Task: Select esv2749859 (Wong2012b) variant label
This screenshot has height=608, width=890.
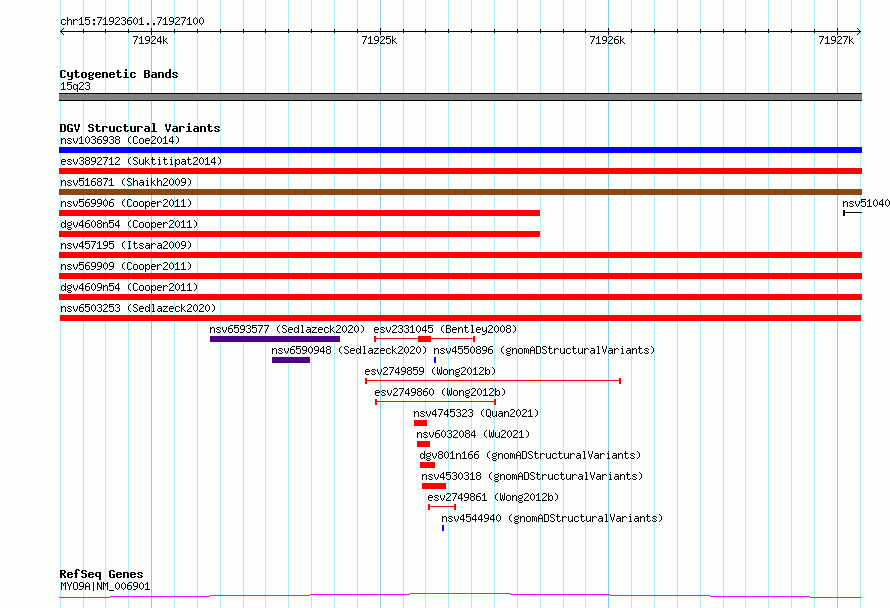Action: [430, 371]
